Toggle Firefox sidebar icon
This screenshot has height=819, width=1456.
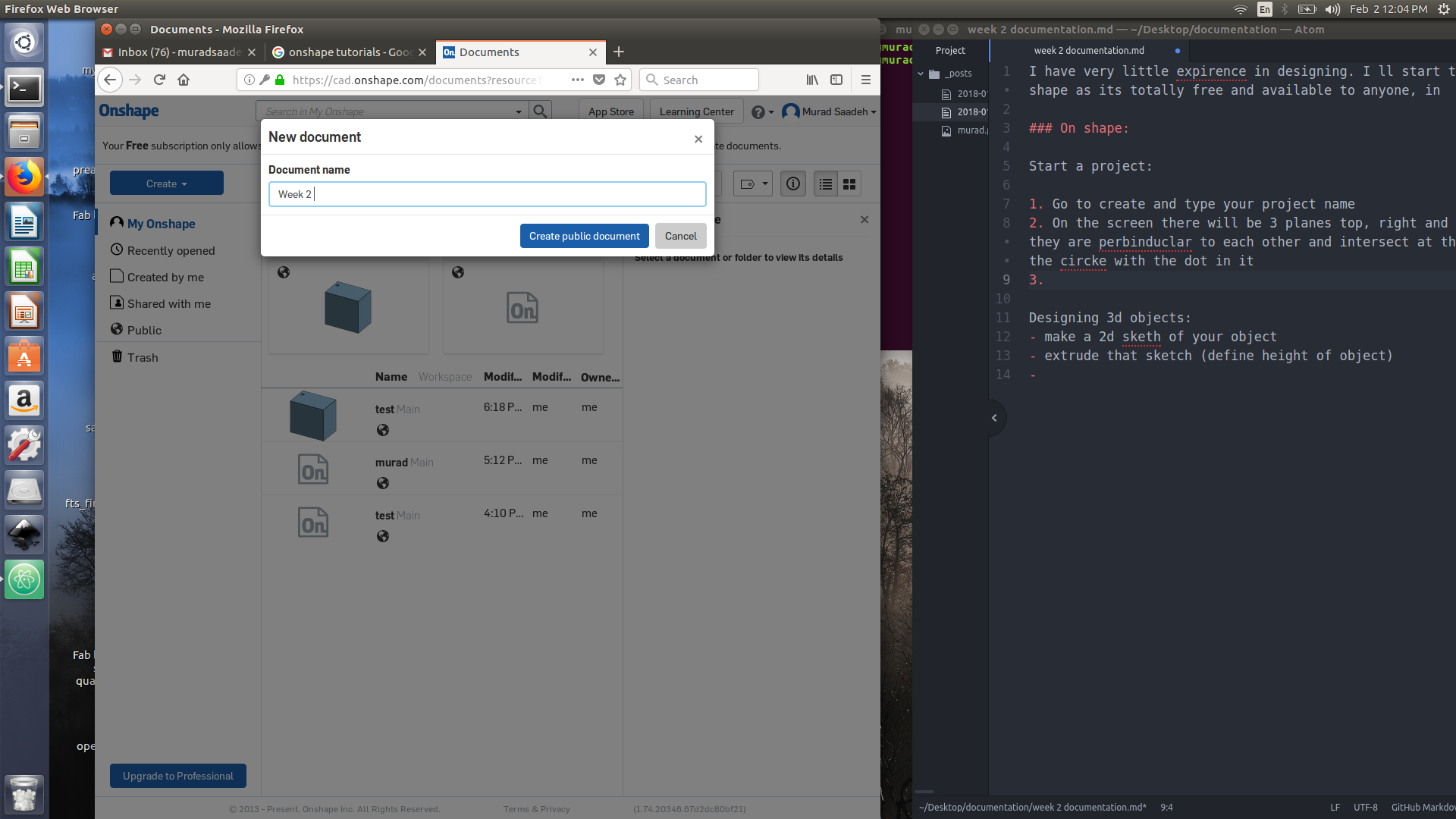pos(836,80)
